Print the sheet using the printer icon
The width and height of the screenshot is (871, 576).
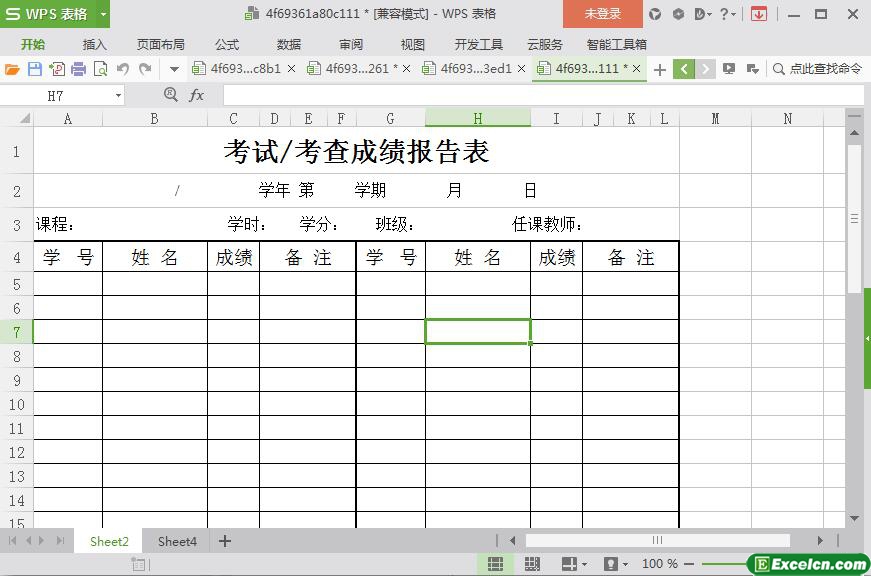(x=79, y=69)
